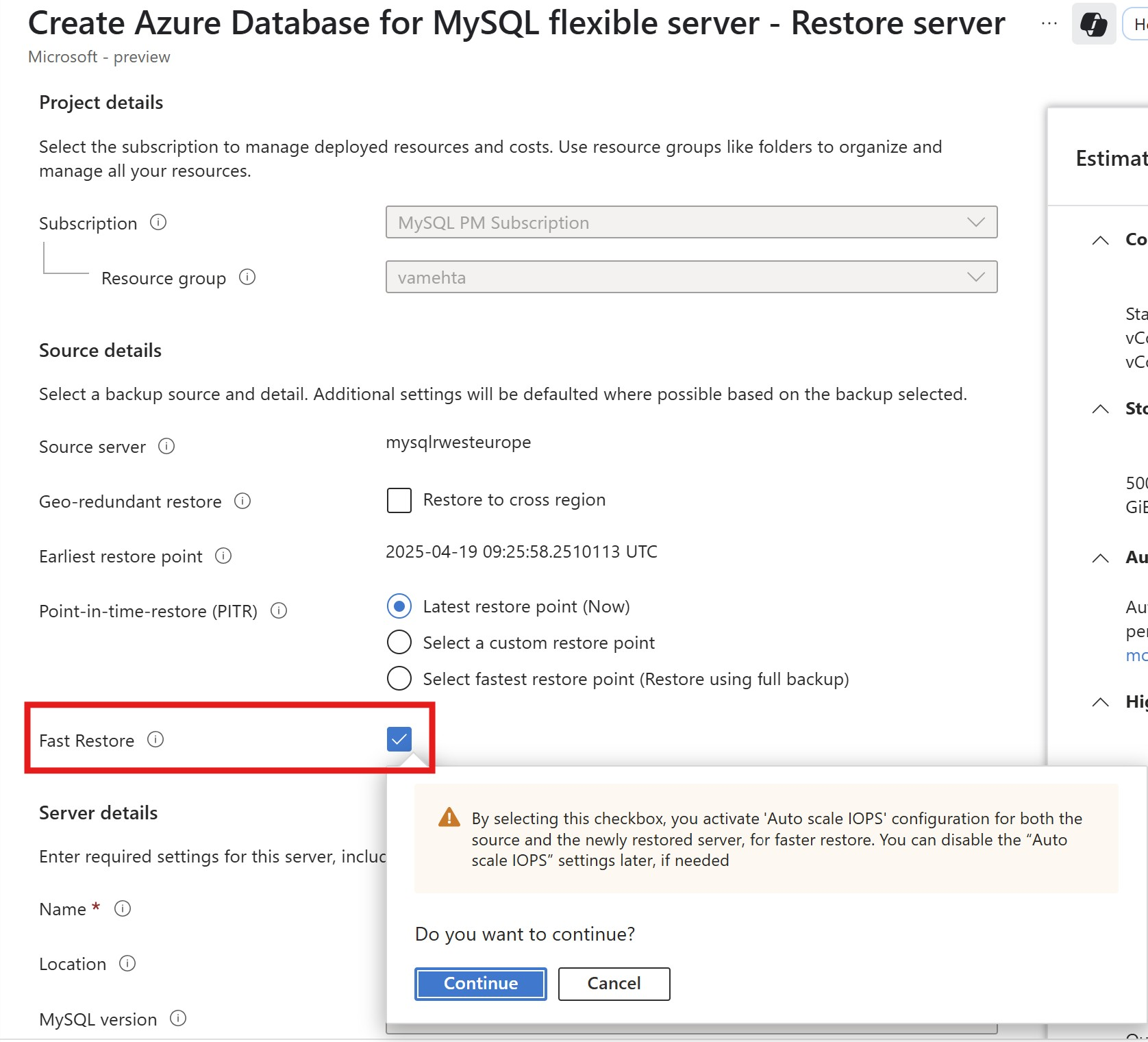Show info for MySQL version
Viewport: 1148px width, 1042px height.
click(x=178, y=1019)
